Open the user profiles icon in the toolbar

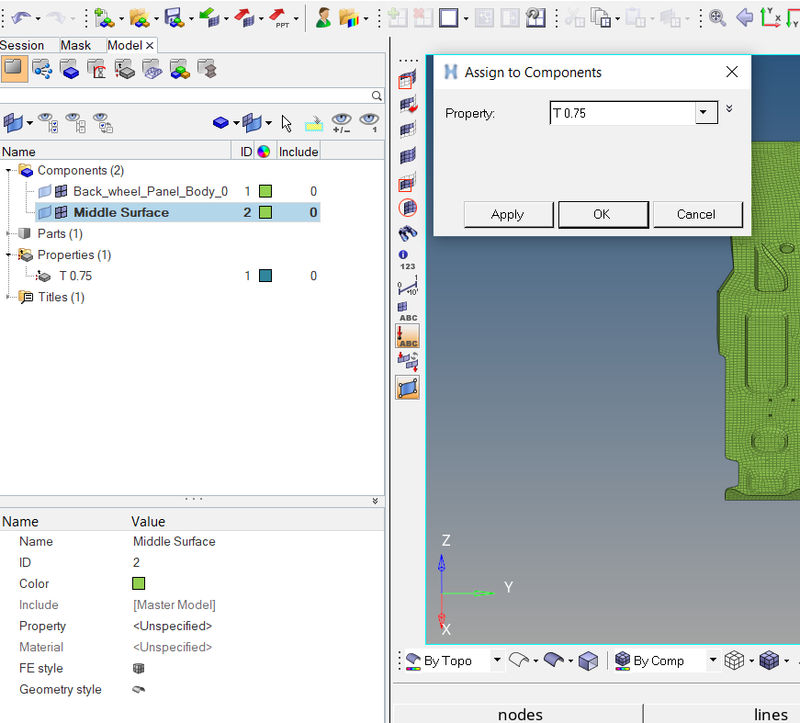coord(322,15)
